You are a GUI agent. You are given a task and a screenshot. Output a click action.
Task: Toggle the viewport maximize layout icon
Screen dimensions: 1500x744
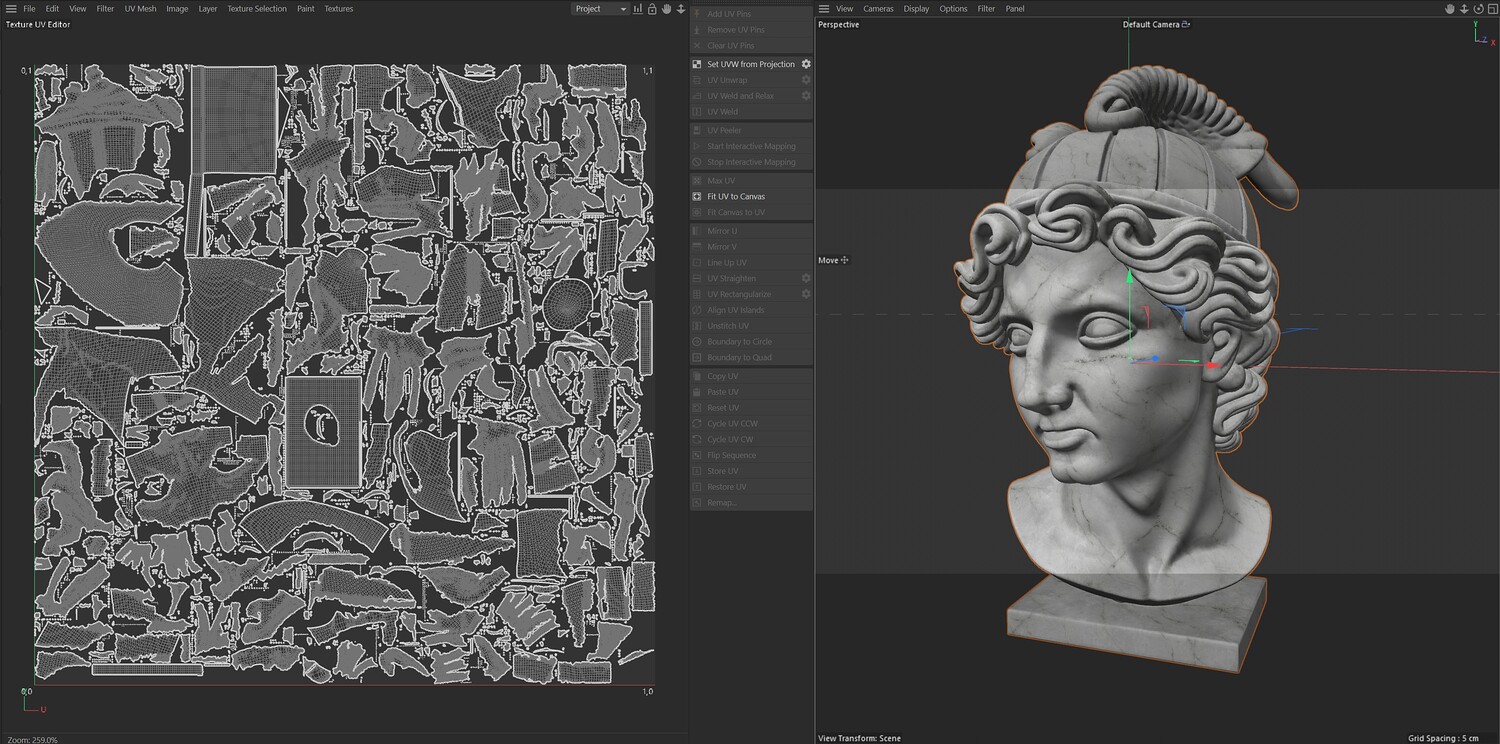coord(1492,9)
